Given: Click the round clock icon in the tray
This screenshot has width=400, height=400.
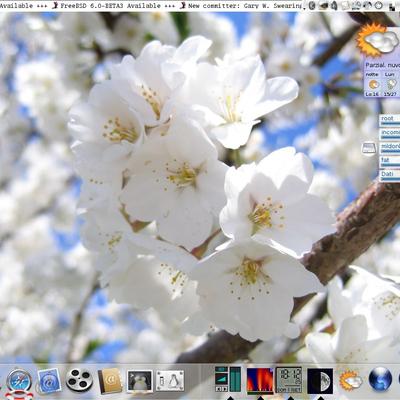Looking at the screenshot, I should pos(378,5).
